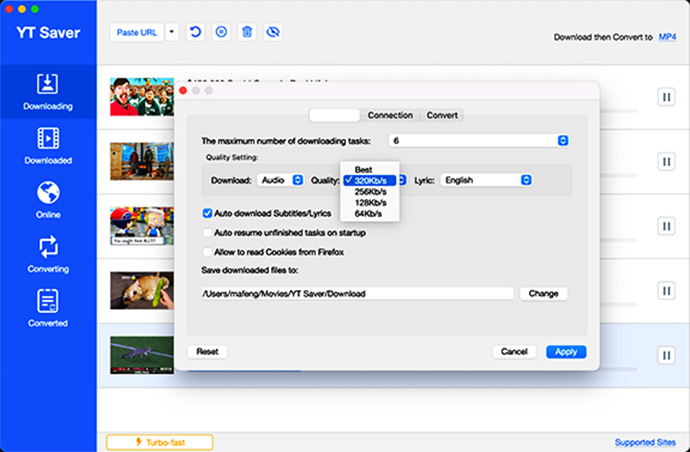Open the Converting section in sidebar

[48, 254]
